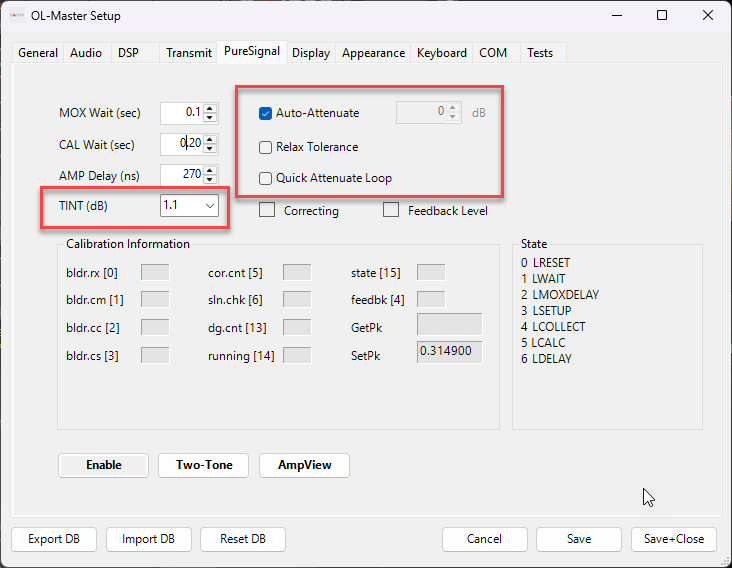Image resolution: width=732 pixels, height=568 pixels.
Task: Maximize the OL-Master Setup window
Action: [x=662, y=15]
